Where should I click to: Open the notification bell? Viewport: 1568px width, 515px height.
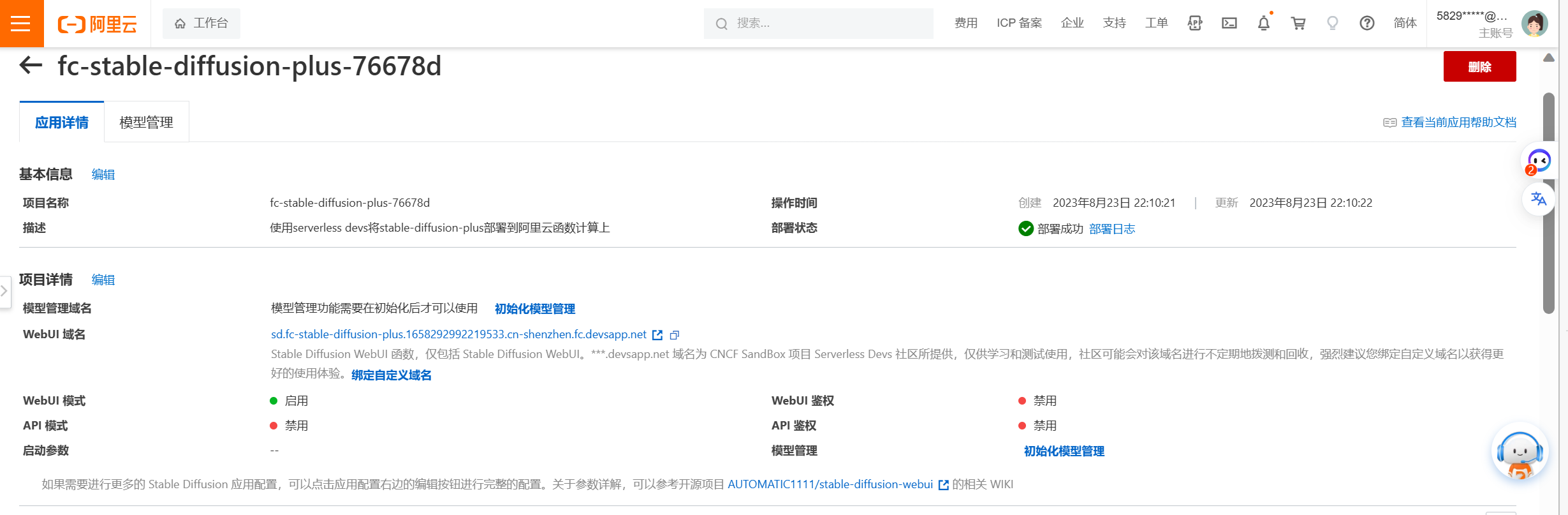tap(1264, 24)
